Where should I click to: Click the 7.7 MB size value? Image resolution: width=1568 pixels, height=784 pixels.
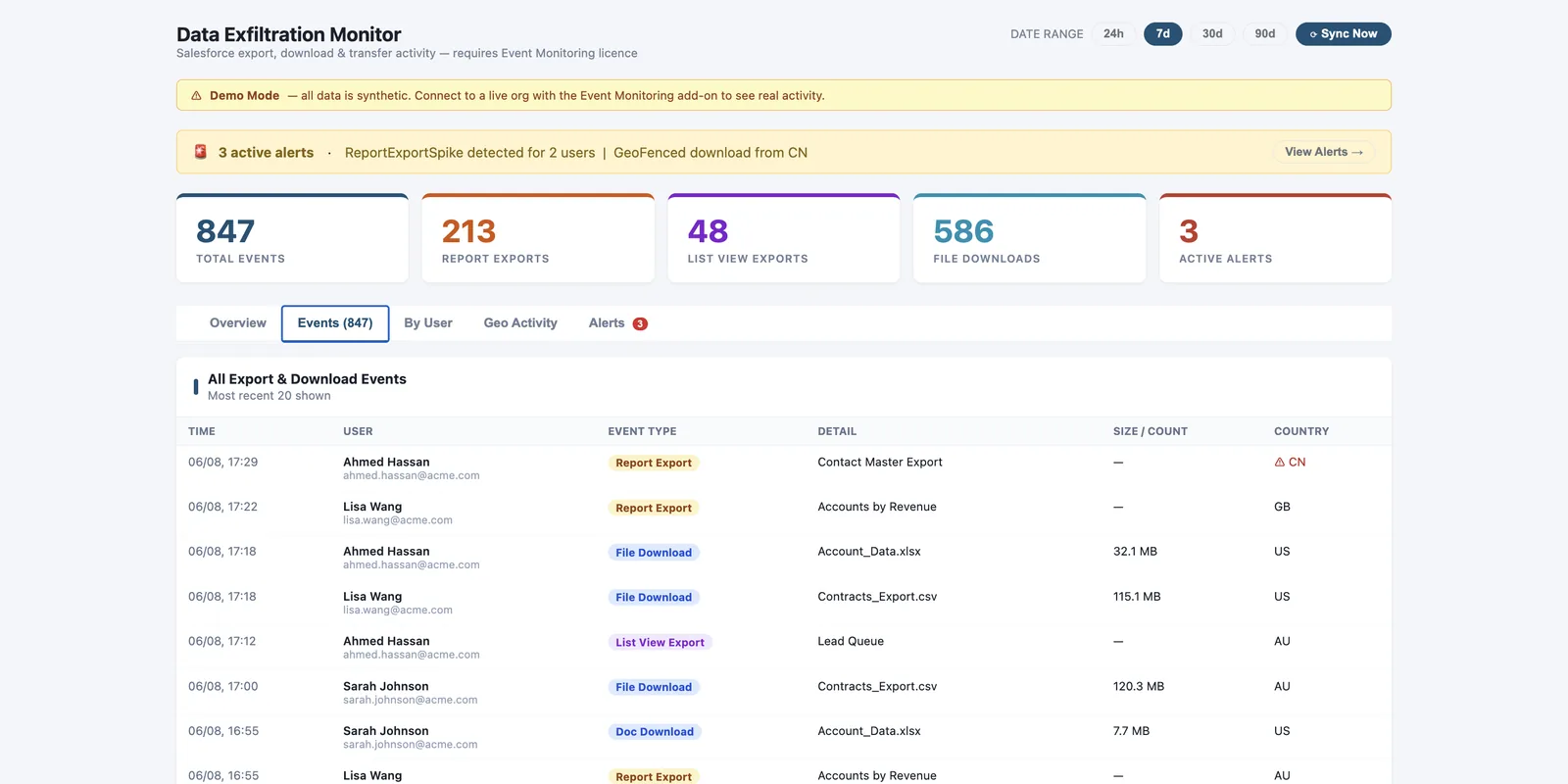1131,731
